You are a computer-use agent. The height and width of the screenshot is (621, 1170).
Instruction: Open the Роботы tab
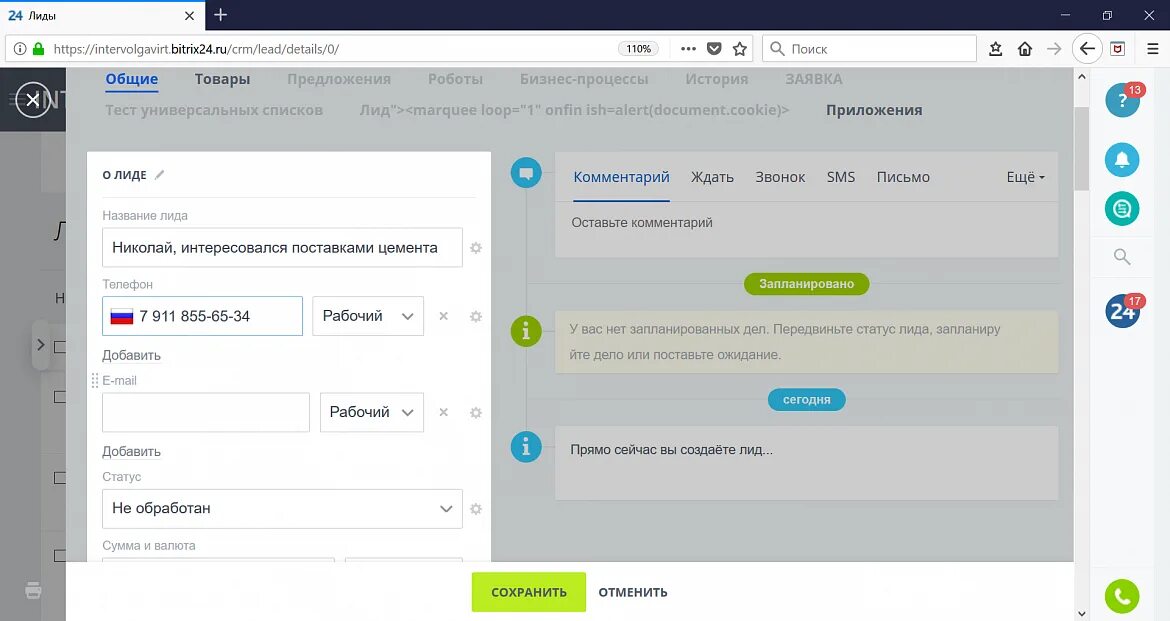pos(455,79)
